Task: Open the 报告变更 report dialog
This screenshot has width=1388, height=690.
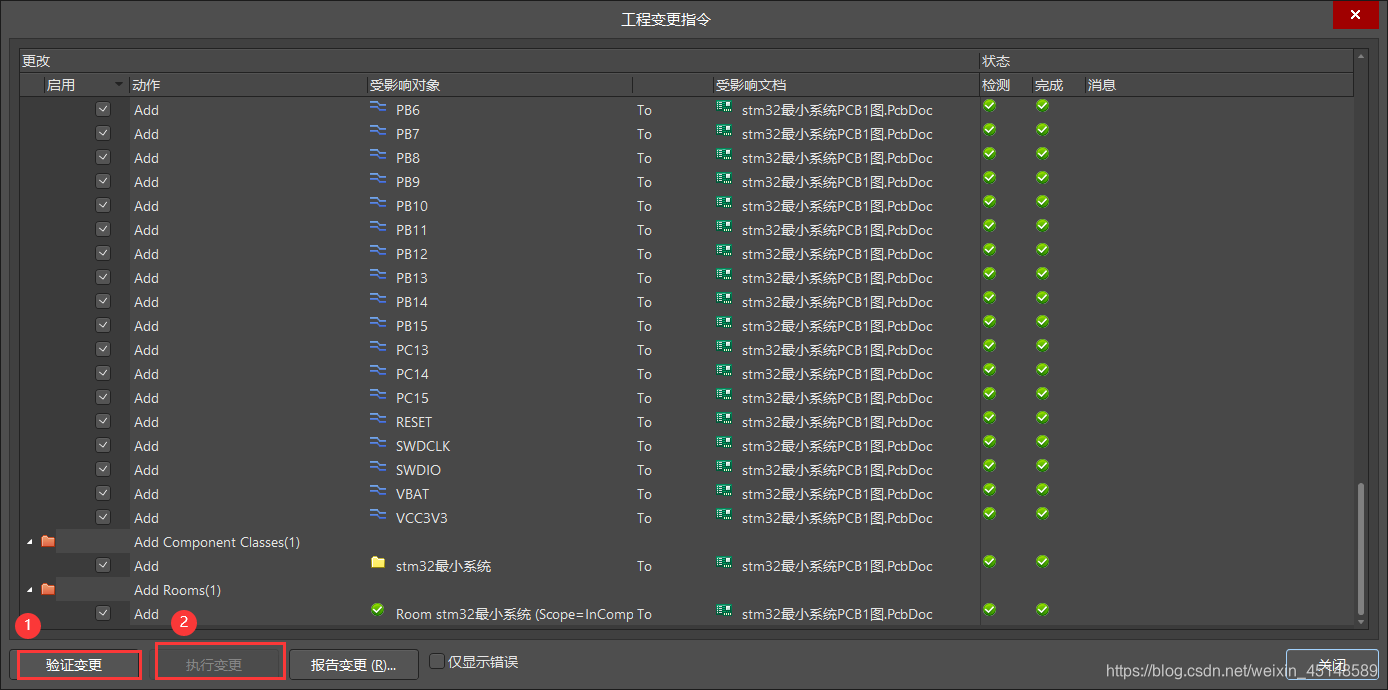Action: point(354,664)
